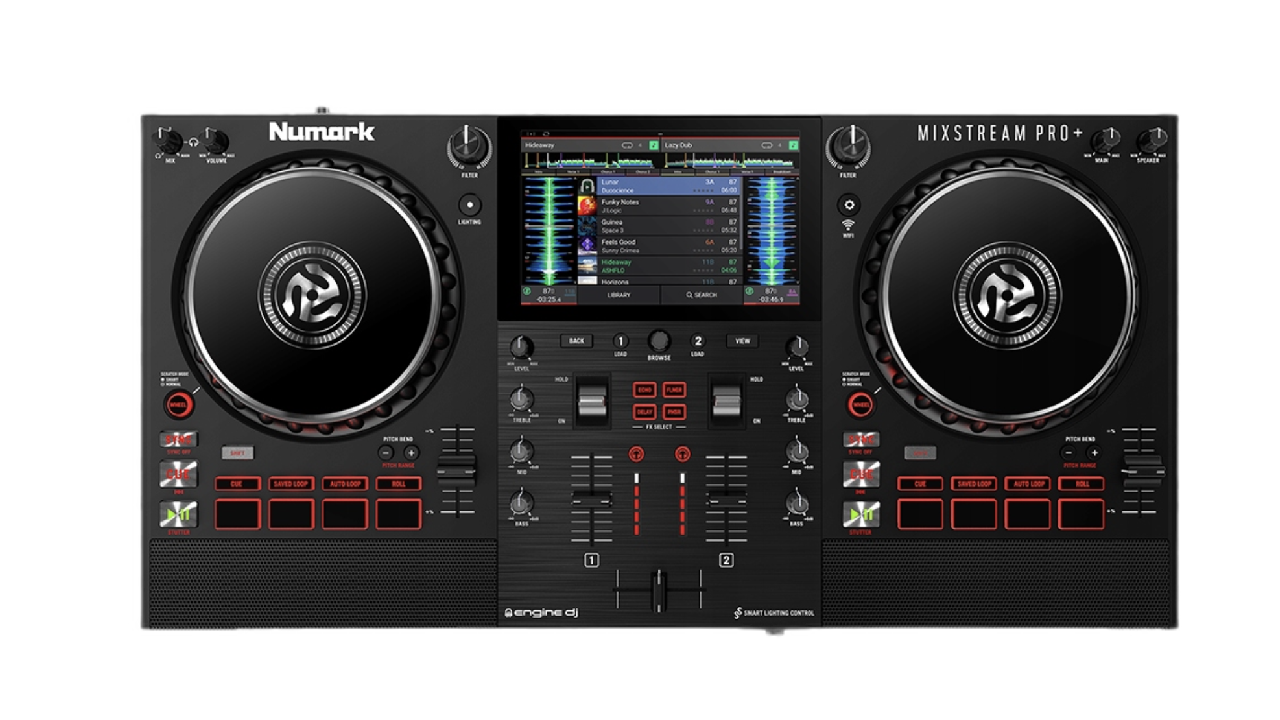Screen dimensions: 1280x720
Task: Touch the left jog wheel platter
Action: tap(314, 295)
